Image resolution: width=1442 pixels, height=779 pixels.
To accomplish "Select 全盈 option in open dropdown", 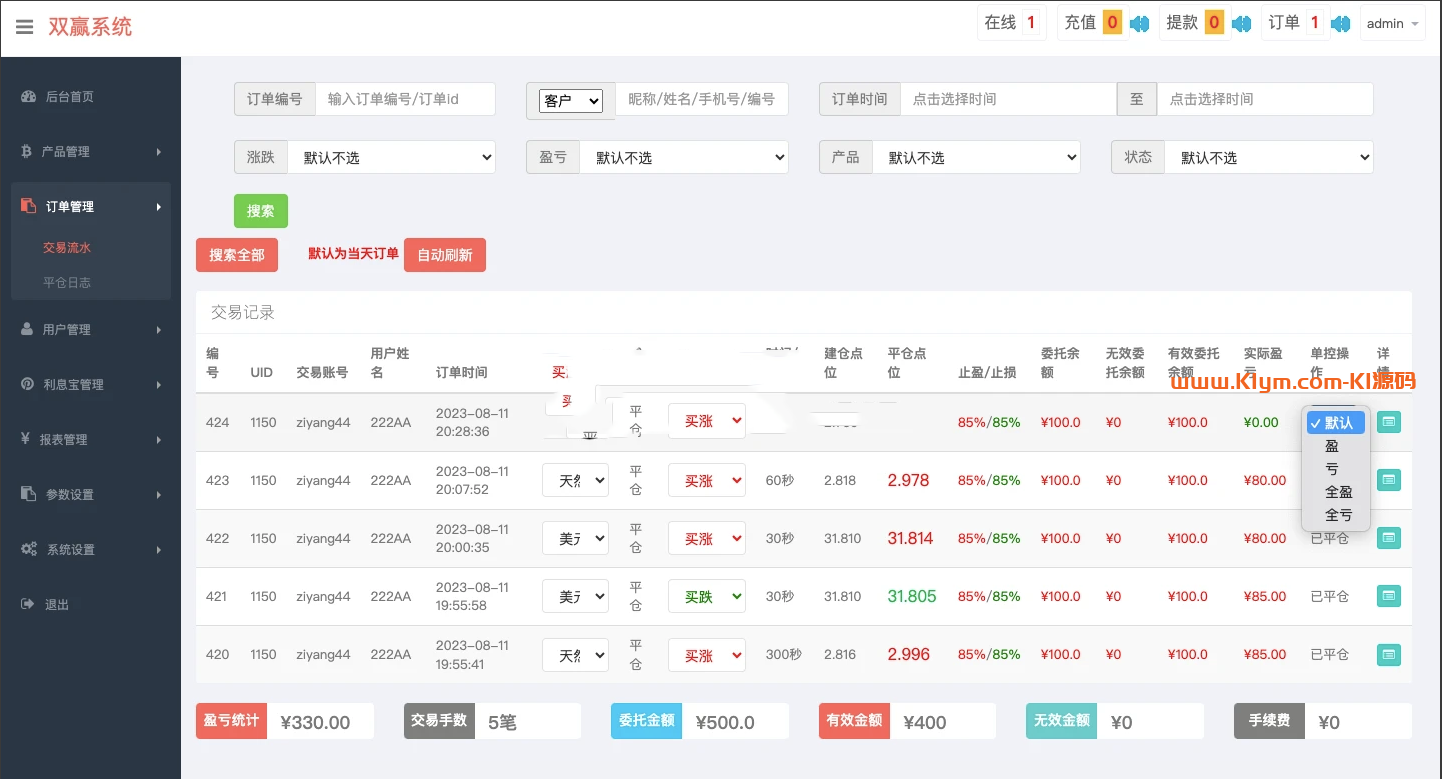I will click(x=1338, y=492).
